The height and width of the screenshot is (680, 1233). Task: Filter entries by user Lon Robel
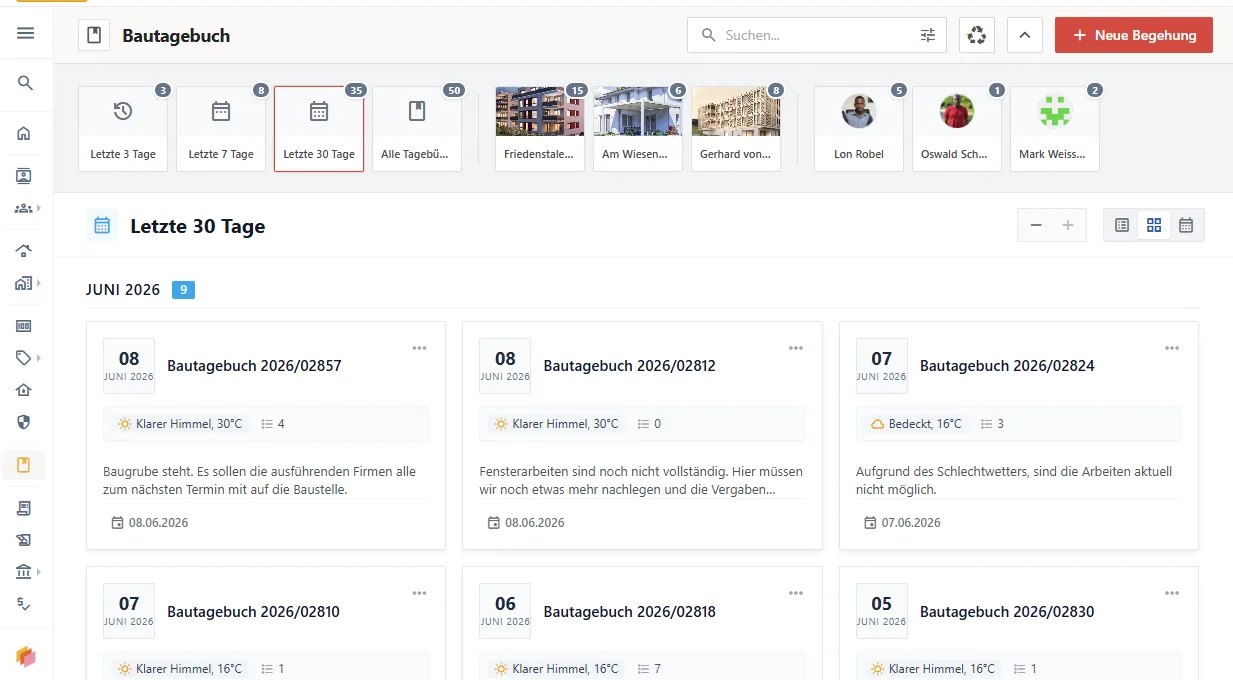[859, 128]
